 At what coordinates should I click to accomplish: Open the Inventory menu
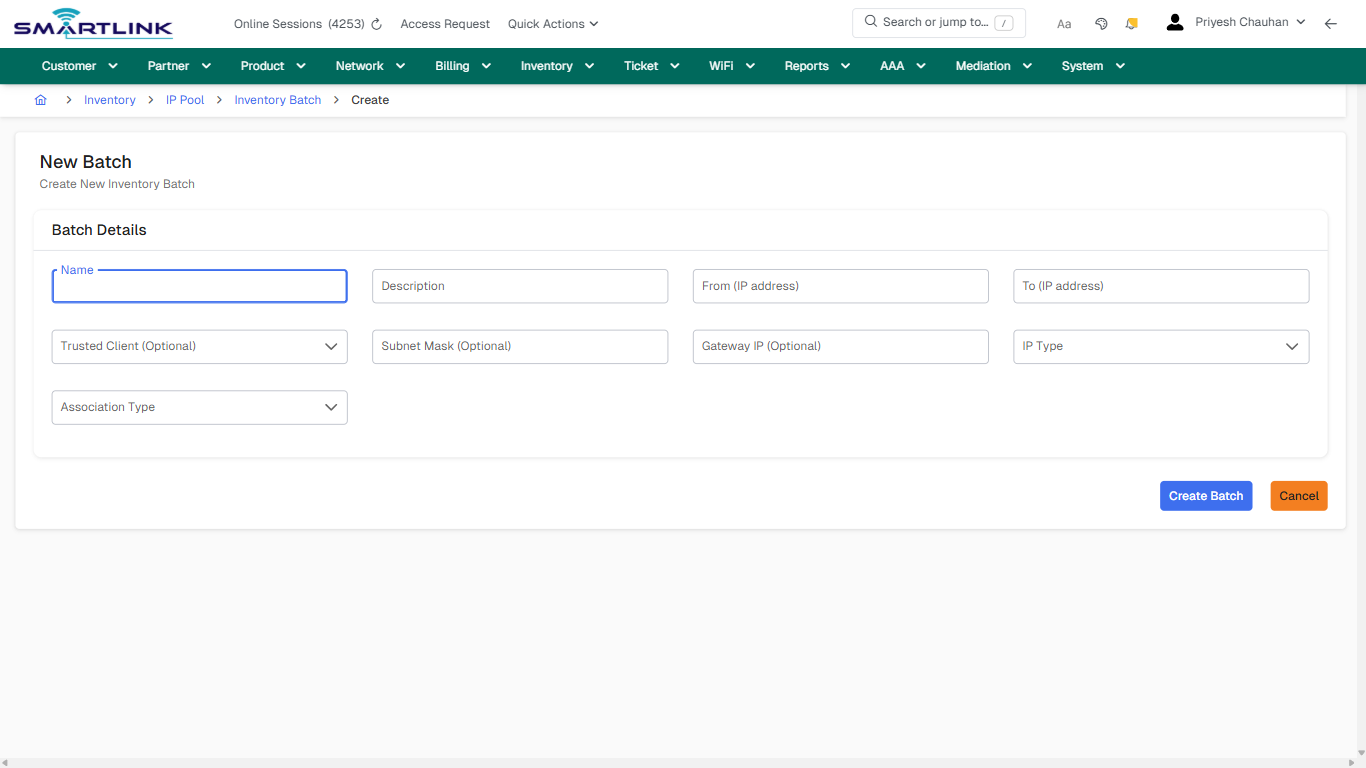click(556, 66)
